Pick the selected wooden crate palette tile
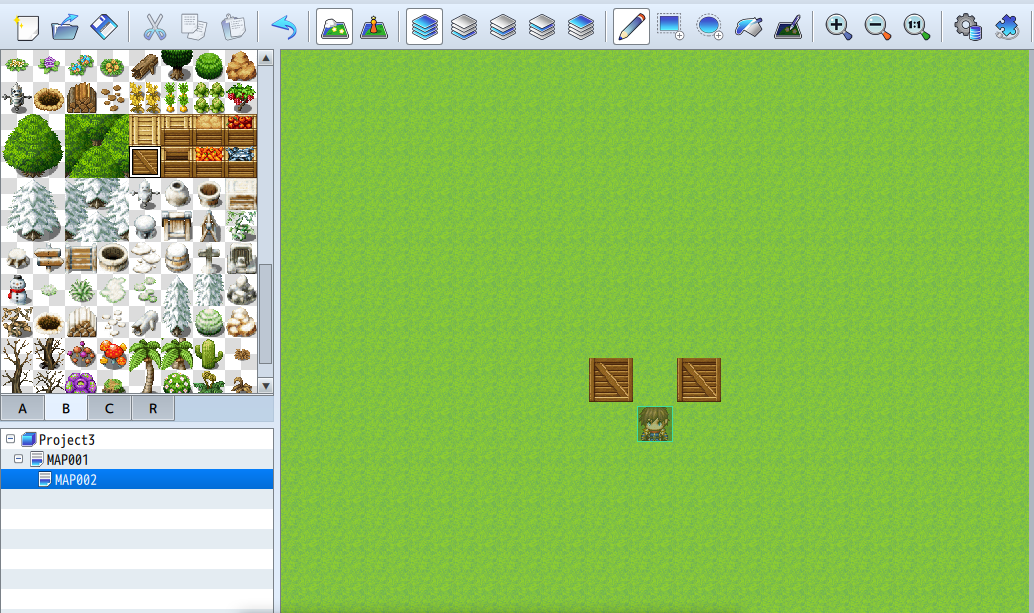This screenshot has width=1034, height=613. tap(145, 162)
